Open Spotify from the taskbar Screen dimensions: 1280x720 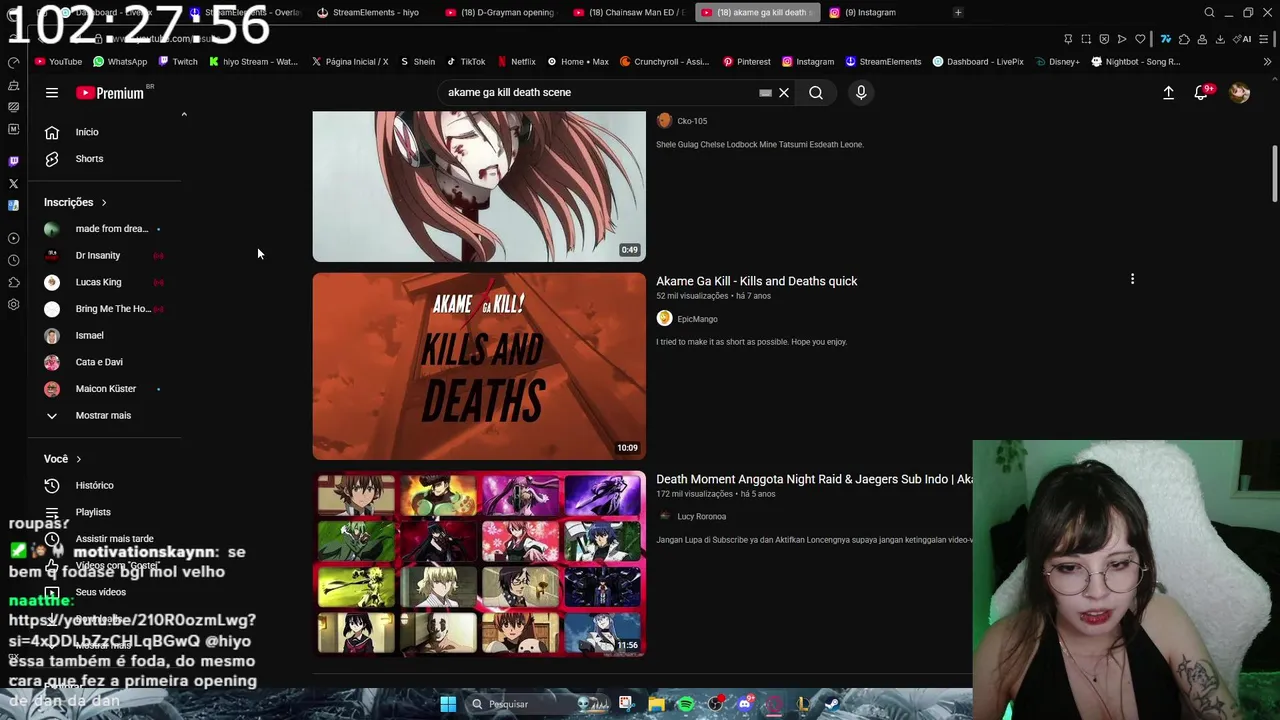click(686, 704)
